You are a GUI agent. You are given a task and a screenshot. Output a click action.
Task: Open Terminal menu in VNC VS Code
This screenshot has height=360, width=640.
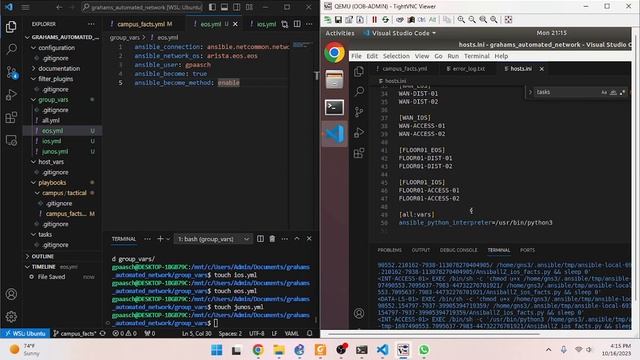pos(476,56)
